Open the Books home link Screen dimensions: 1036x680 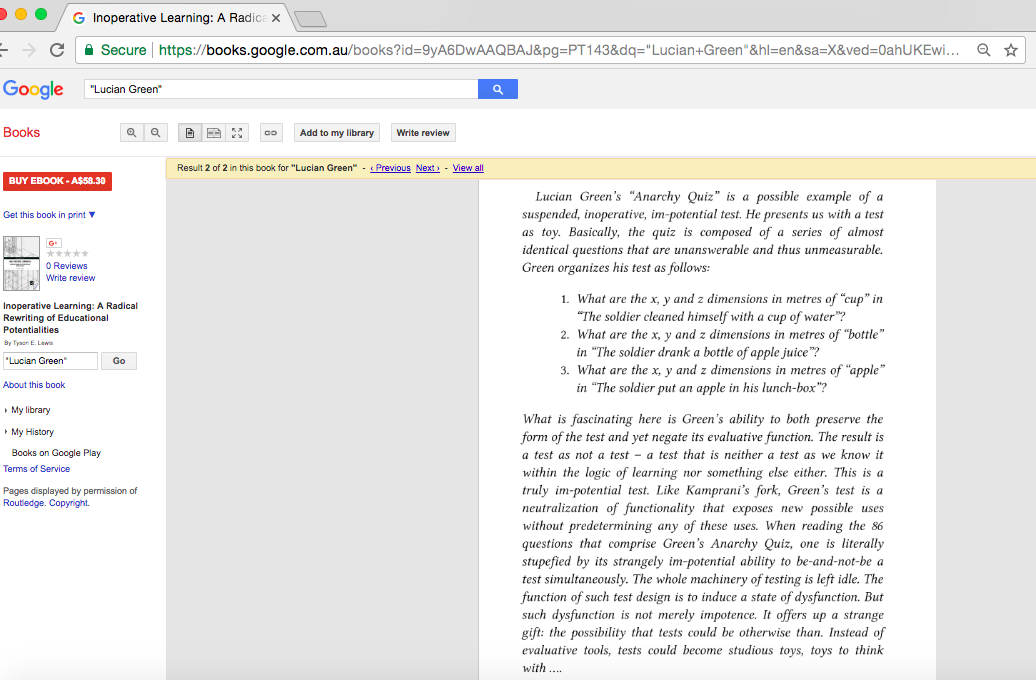coord(22,132)
